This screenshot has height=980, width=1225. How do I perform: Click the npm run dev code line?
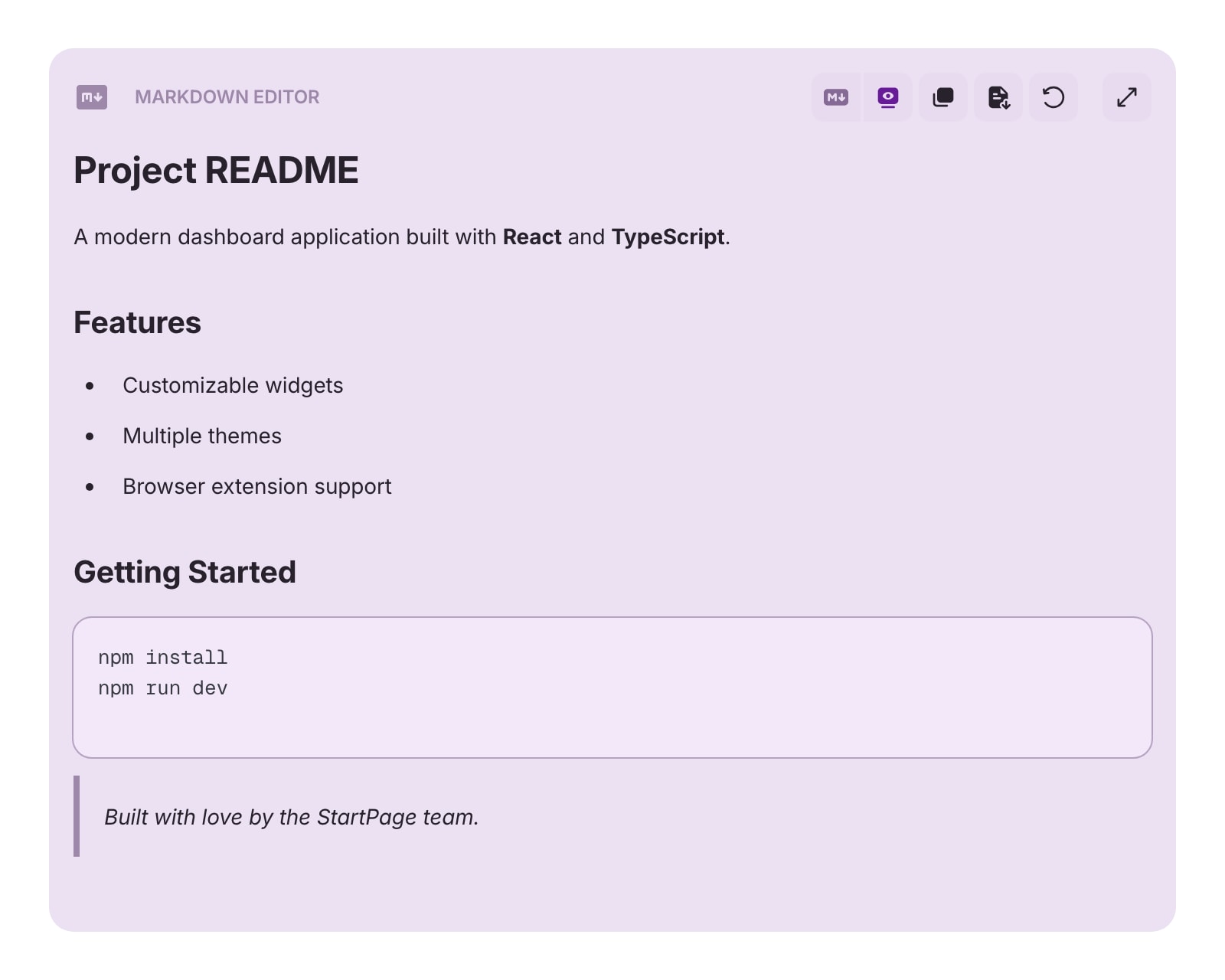tap(162, 688)
